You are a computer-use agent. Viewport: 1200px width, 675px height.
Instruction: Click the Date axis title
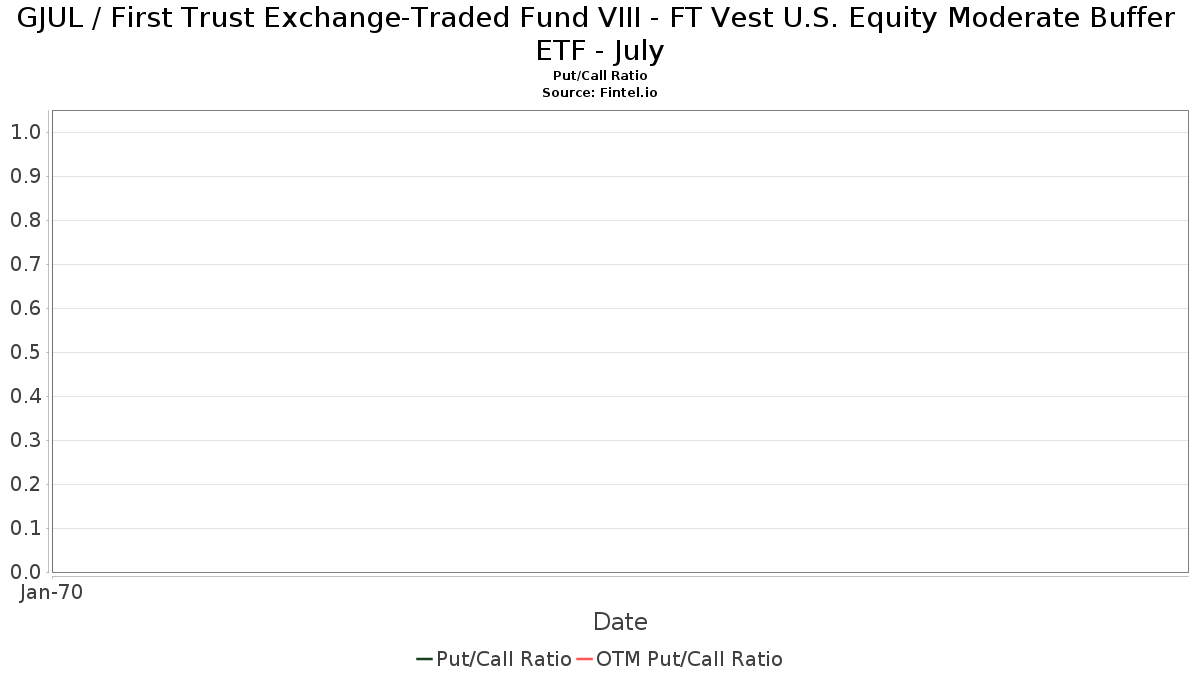point(620,622)
